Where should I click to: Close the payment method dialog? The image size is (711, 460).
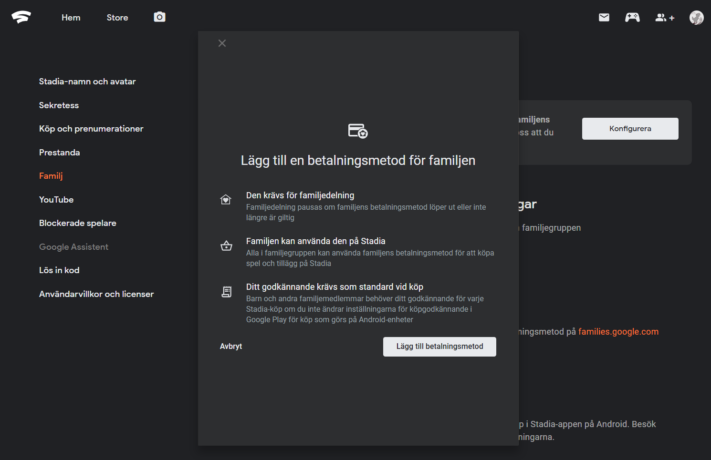coord(222,43)
